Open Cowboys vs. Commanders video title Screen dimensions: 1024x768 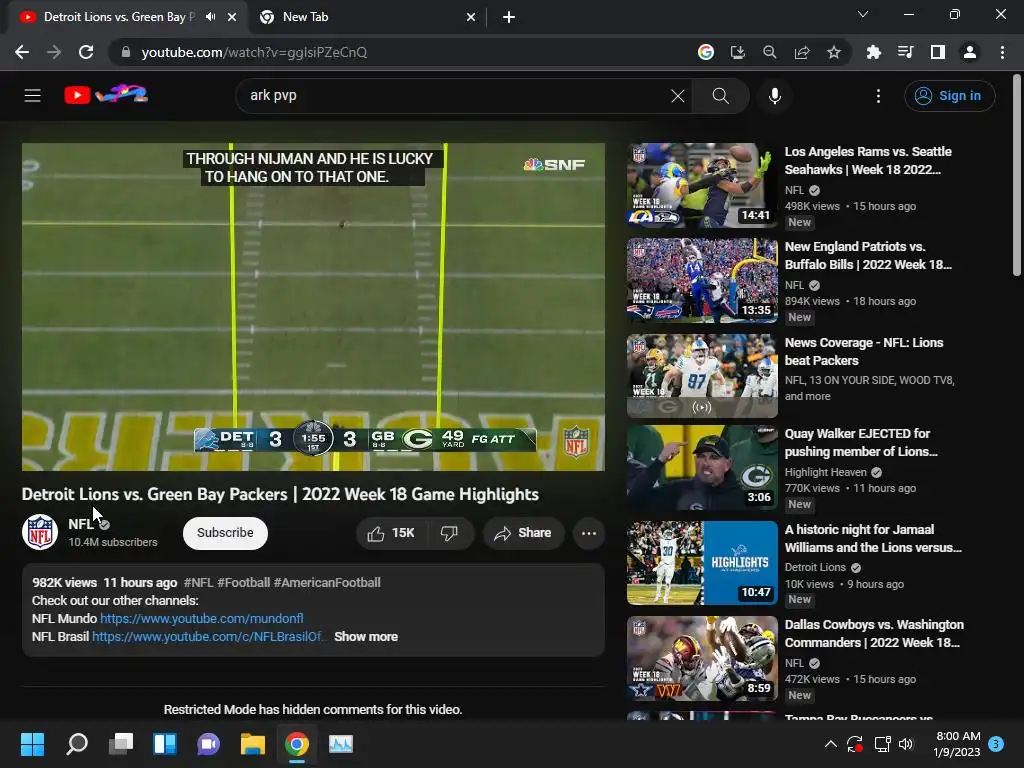coord(874,633)
